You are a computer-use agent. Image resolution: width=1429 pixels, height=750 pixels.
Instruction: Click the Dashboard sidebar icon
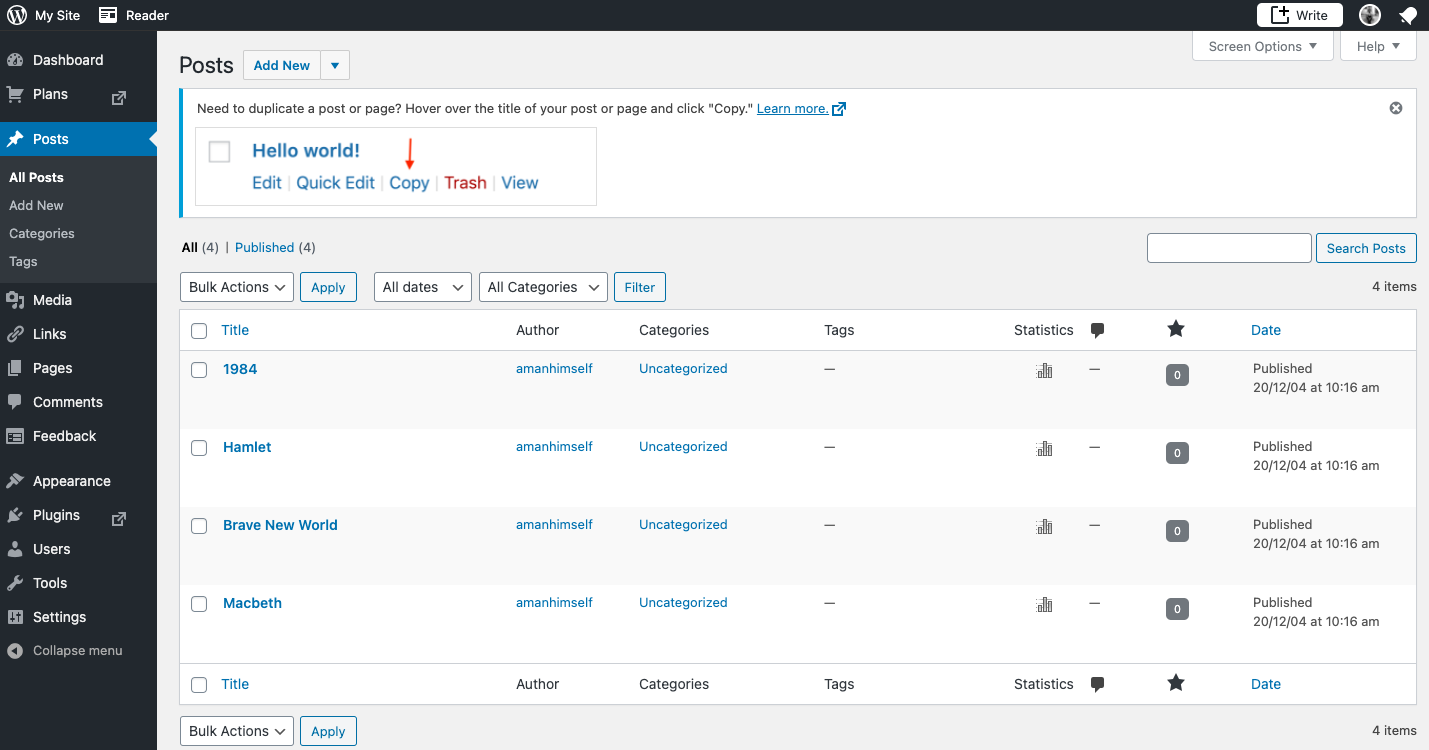point(15,60)
